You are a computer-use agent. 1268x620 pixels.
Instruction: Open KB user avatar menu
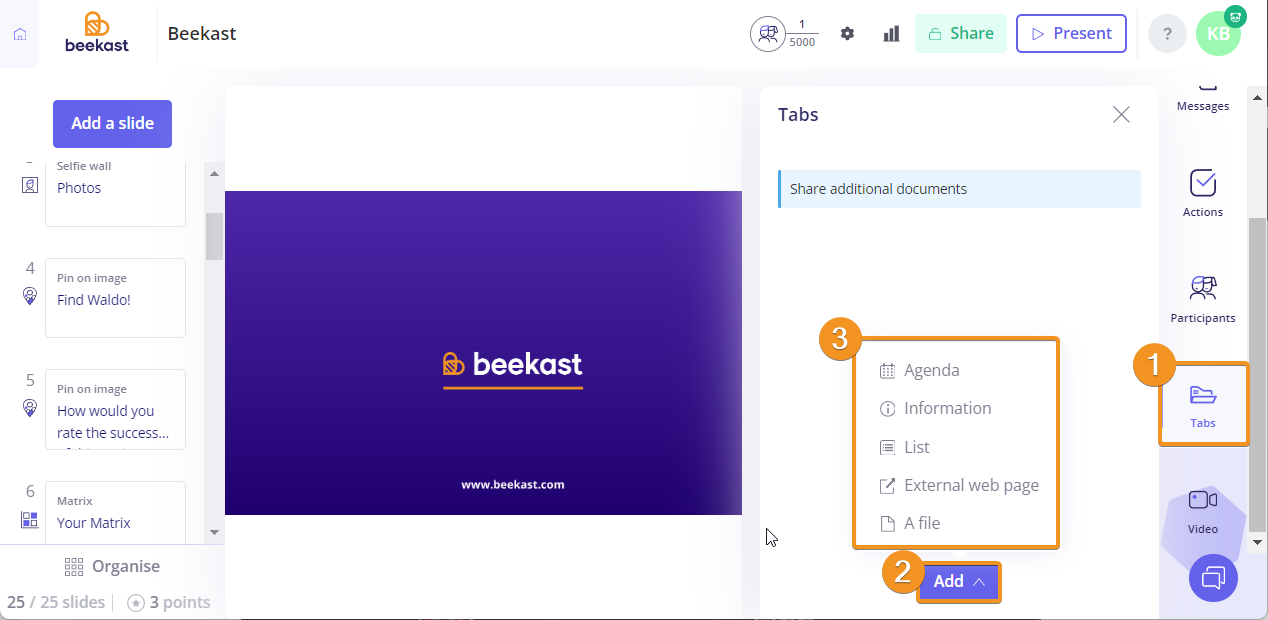(1219, 33)
